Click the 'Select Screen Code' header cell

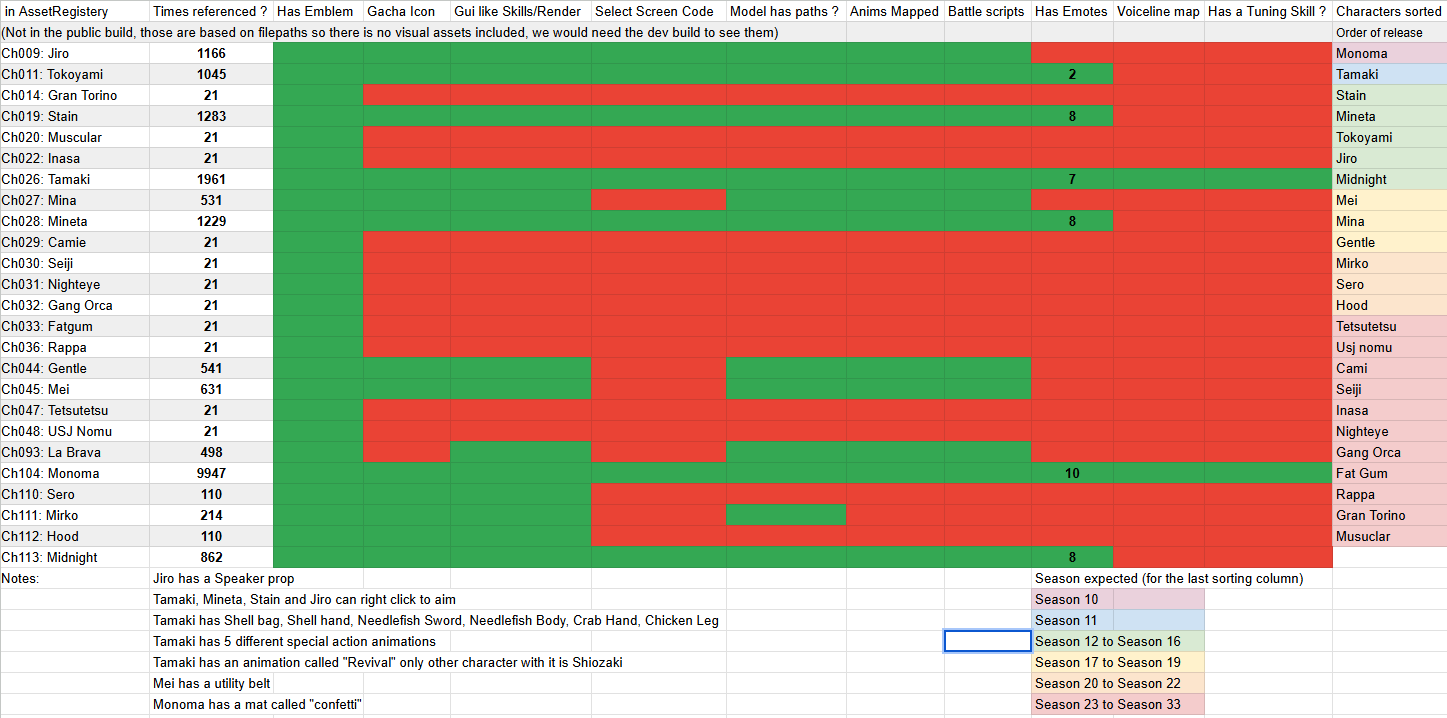(658, 11)
